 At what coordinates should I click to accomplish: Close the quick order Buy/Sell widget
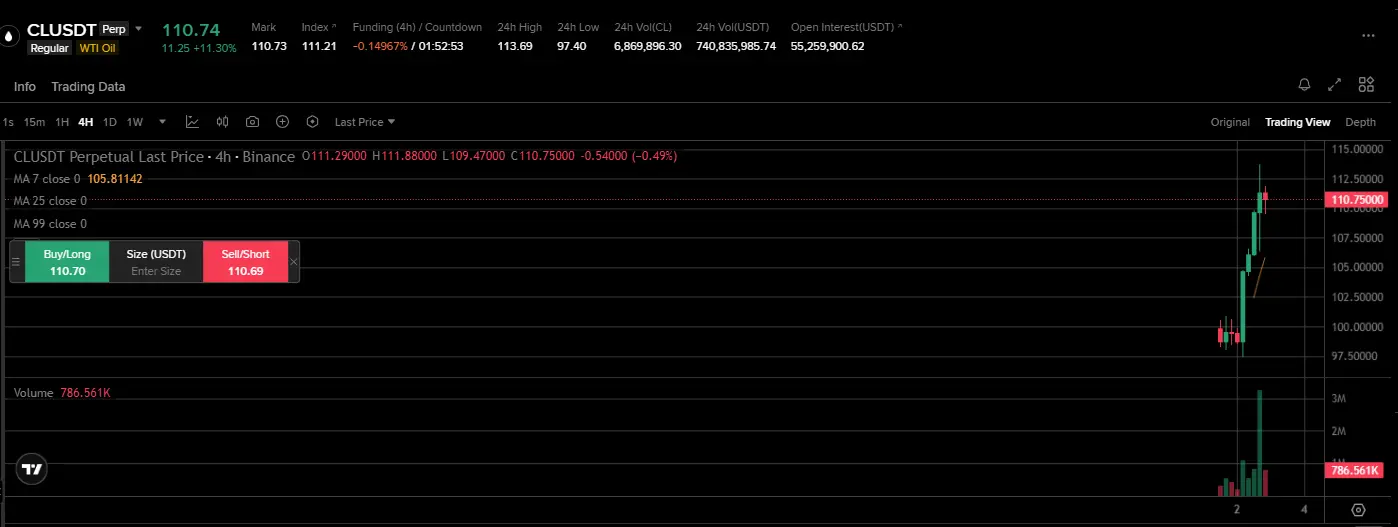point(293,262)
